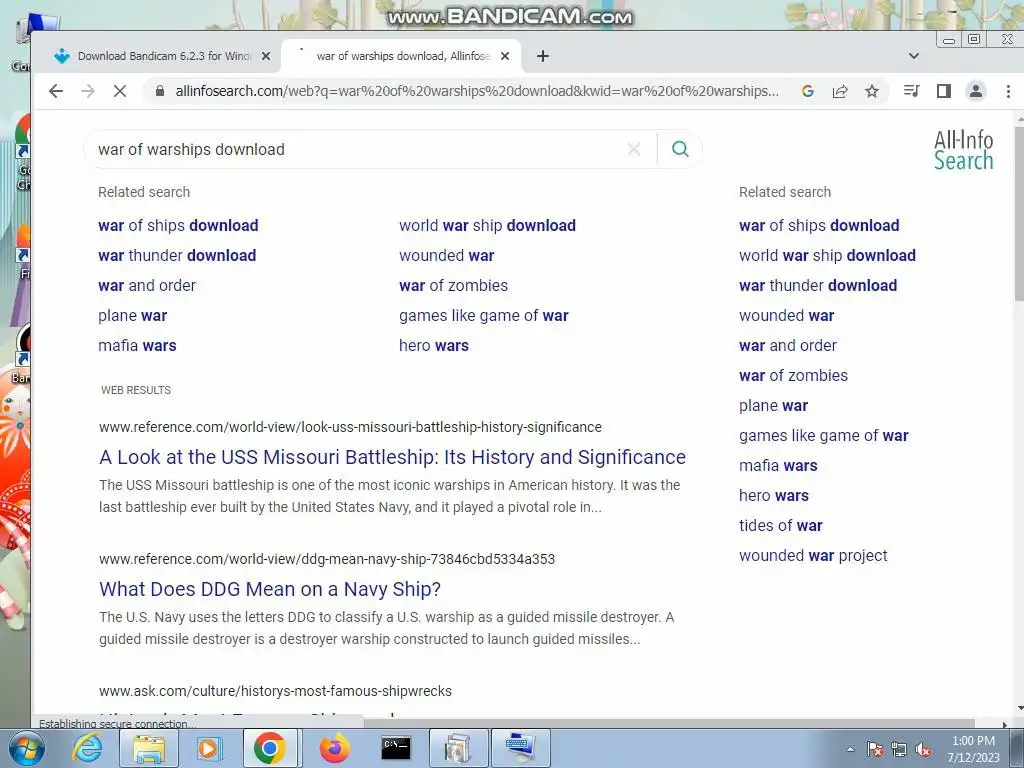Open left column 'war thunder download' link
The height and width of the screenshot is (768, 1024).
pyautogui.click(x=177, y=255)
